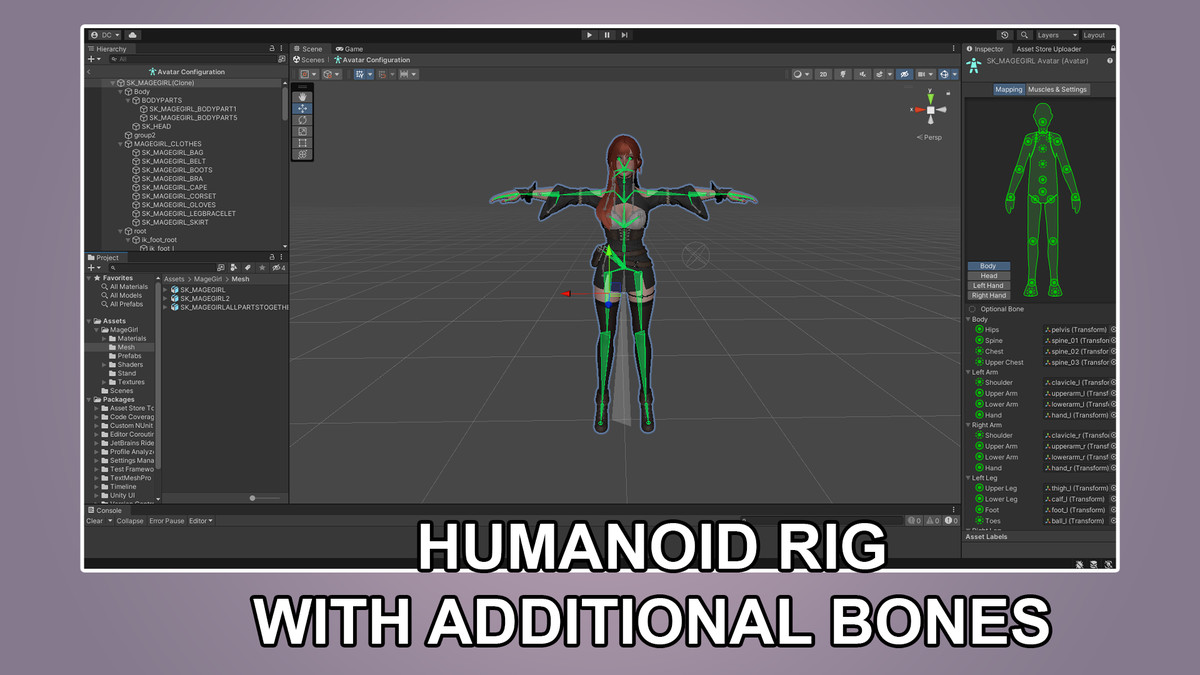Expand the SK_MAGEGIRL2 mesh asset

(166, 298)
